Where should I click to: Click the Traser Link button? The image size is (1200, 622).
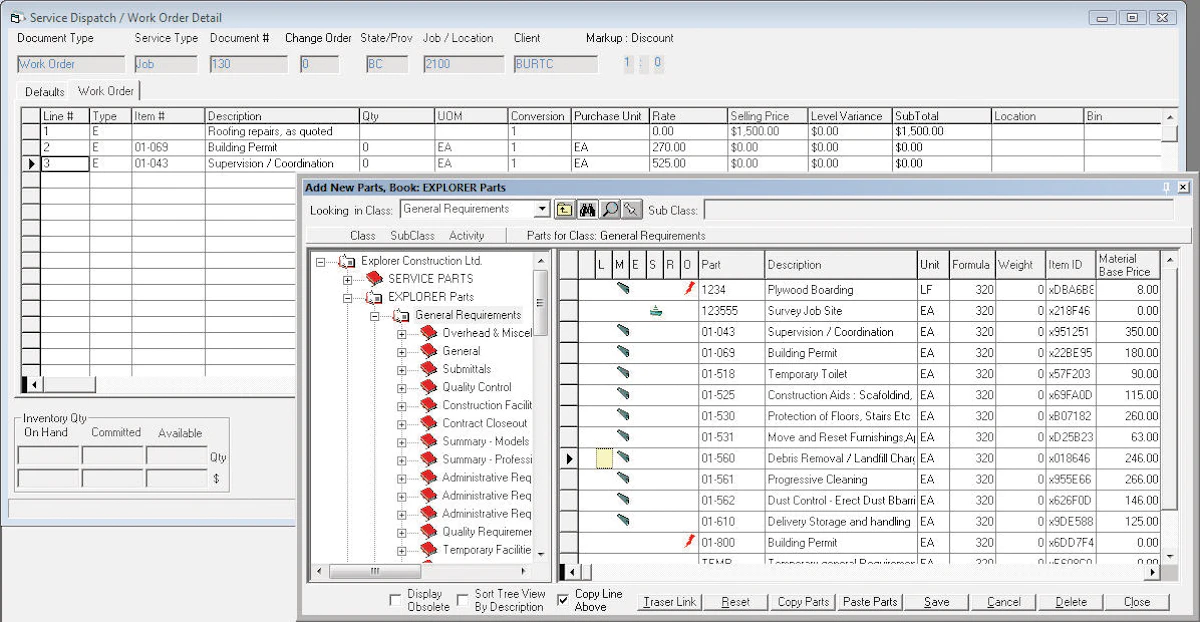pos(670,602)
